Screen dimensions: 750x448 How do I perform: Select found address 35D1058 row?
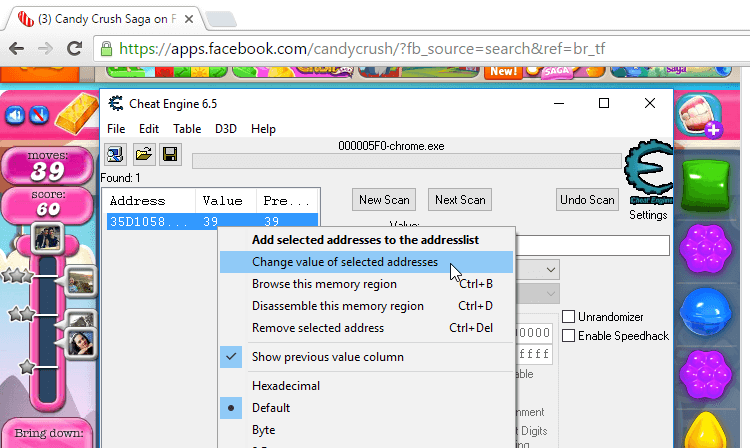pyautogui.click(x=212, y=222)
